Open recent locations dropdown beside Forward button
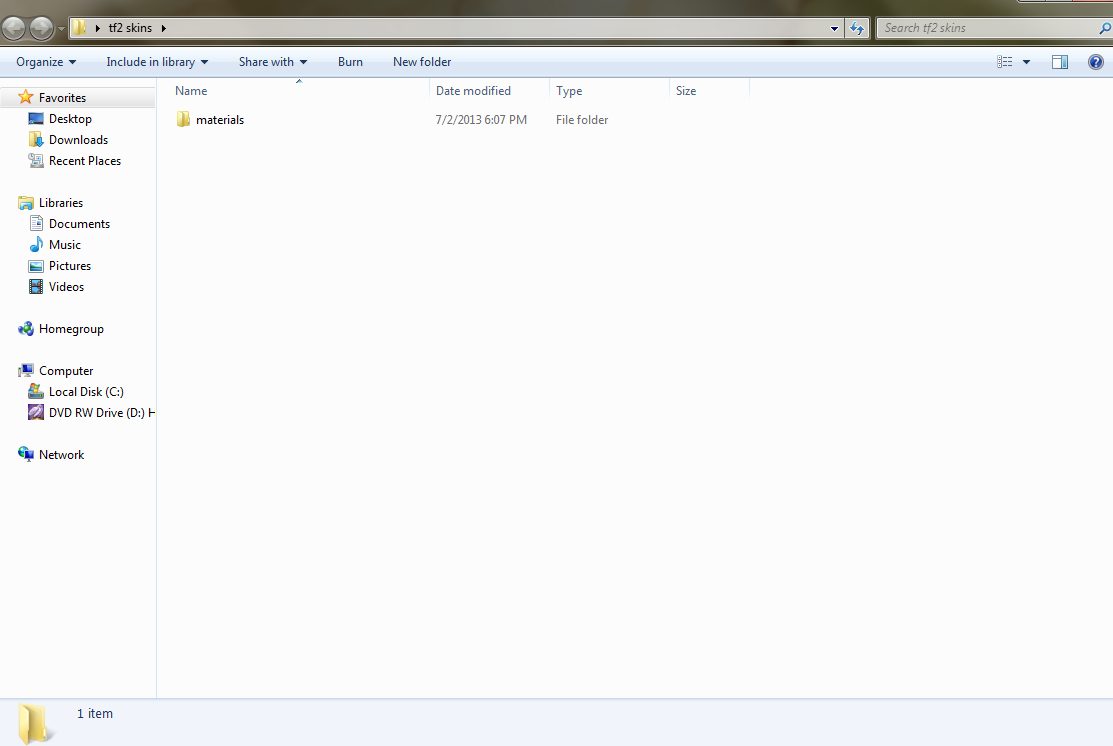1113x746 pixels. pyautogui.click(x=61, y=29)
